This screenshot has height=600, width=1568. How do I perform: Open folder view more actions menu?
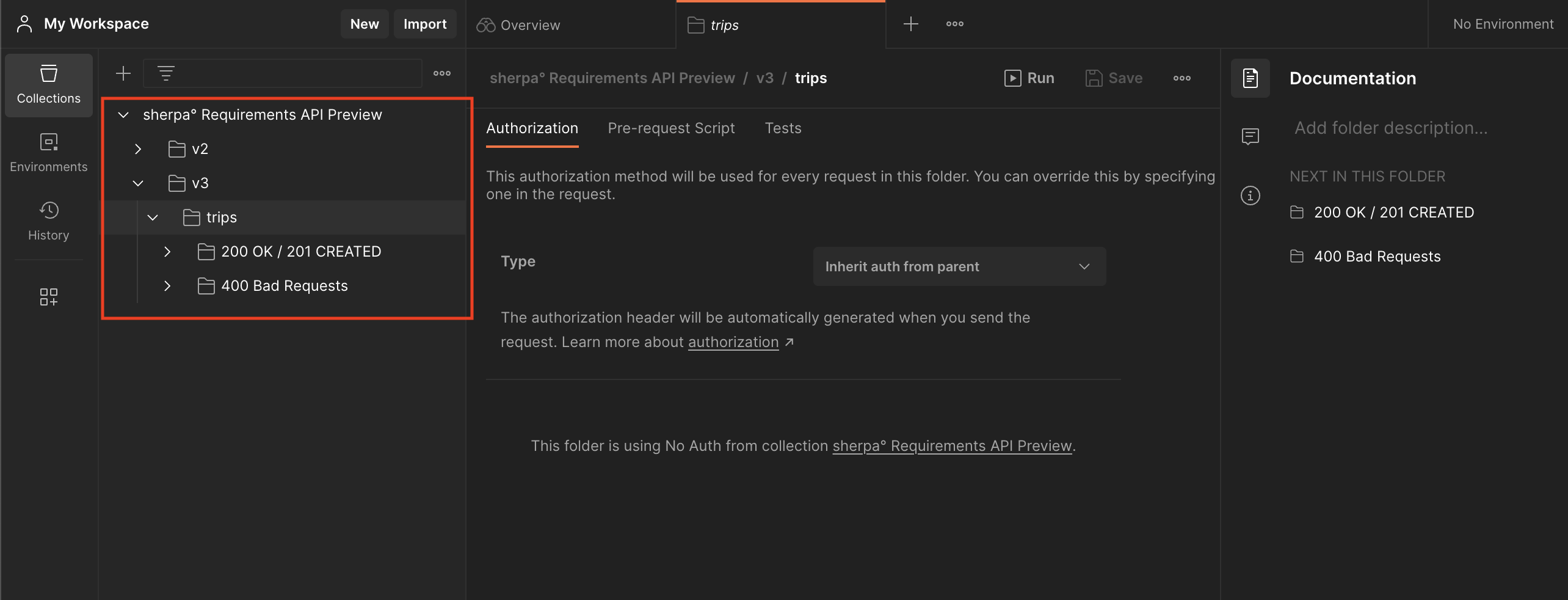point(1181,78)
